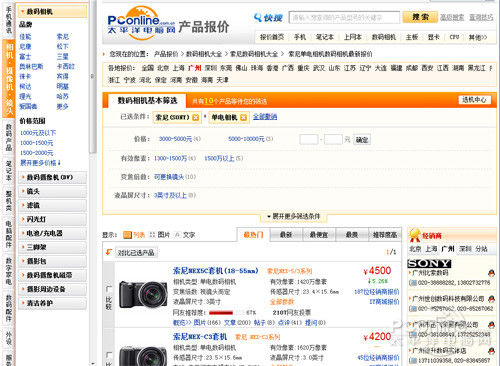Collapse the 数码相机 sidebar section
Screen dimensions: 500x366
pyautogui.click(x=53, y=12)
